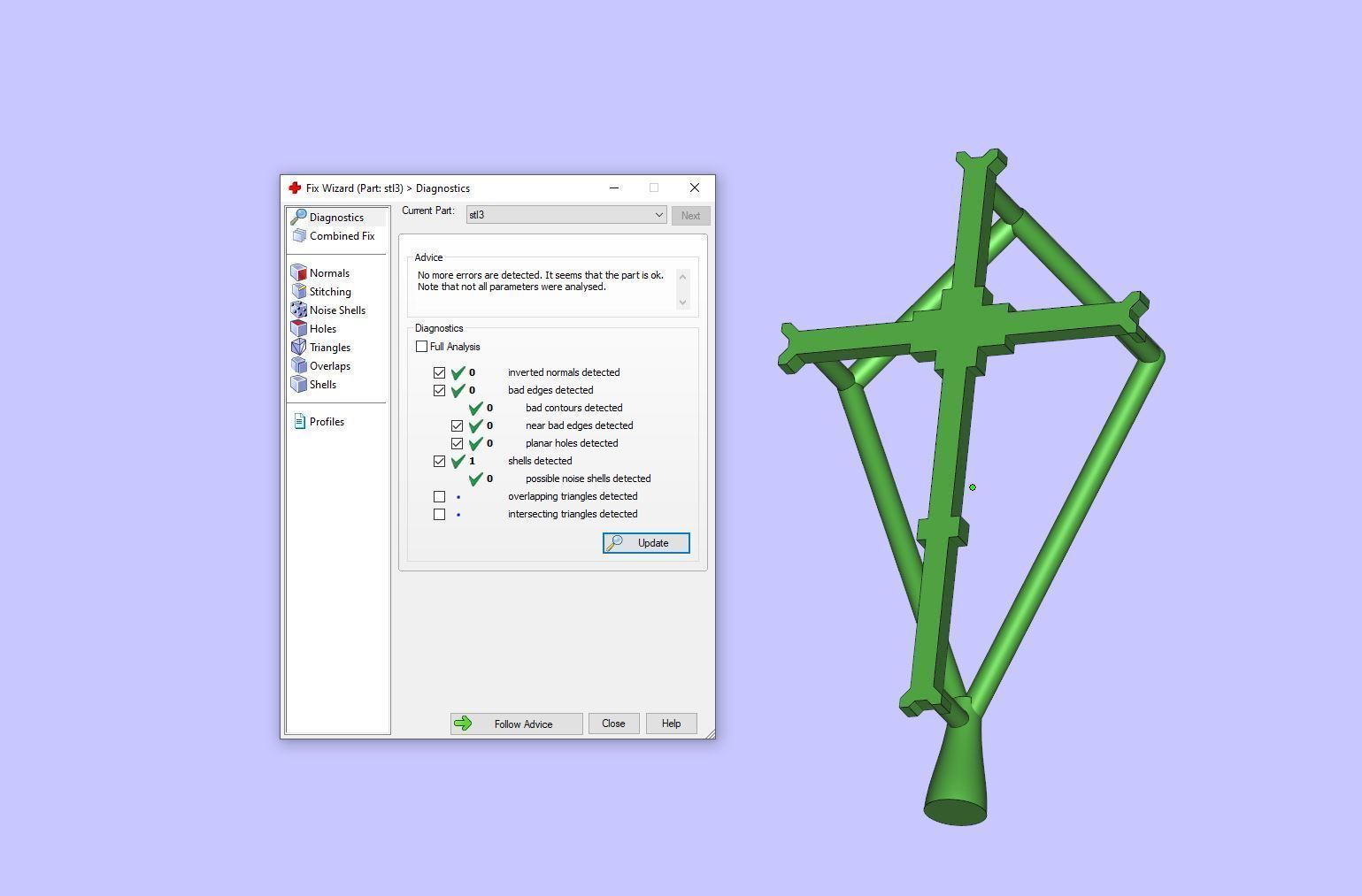The width and height of the screenshot is (1362, 896).
Task: Uncheck shells detected checkbox
Action: pos(439,461)
